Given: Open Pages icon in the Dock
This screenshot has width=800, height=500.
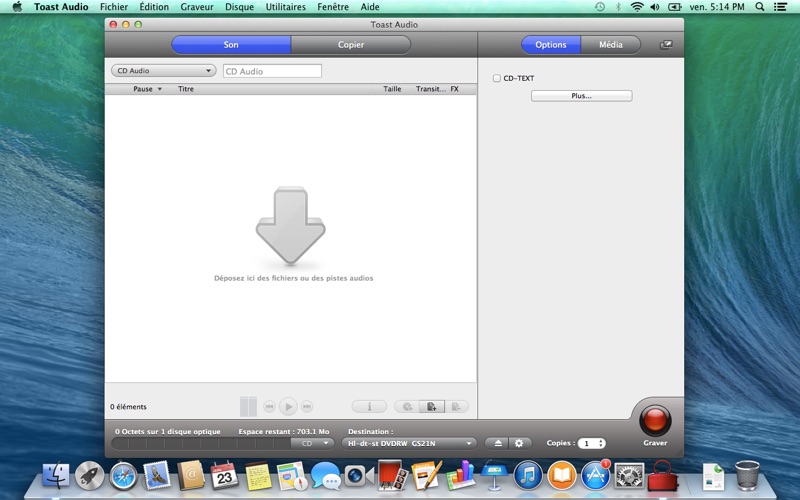Looking at the screenshot, I should pos(427,475).
